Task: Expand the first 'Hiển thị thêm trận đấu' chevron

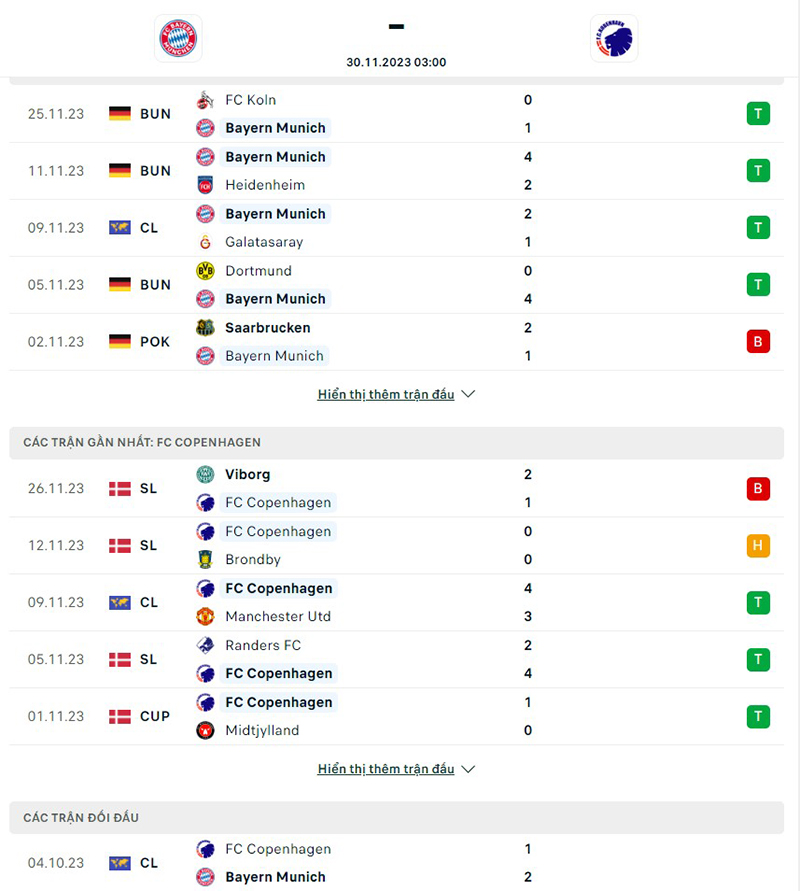Action: pyautogui.click(x=467, y=394)
